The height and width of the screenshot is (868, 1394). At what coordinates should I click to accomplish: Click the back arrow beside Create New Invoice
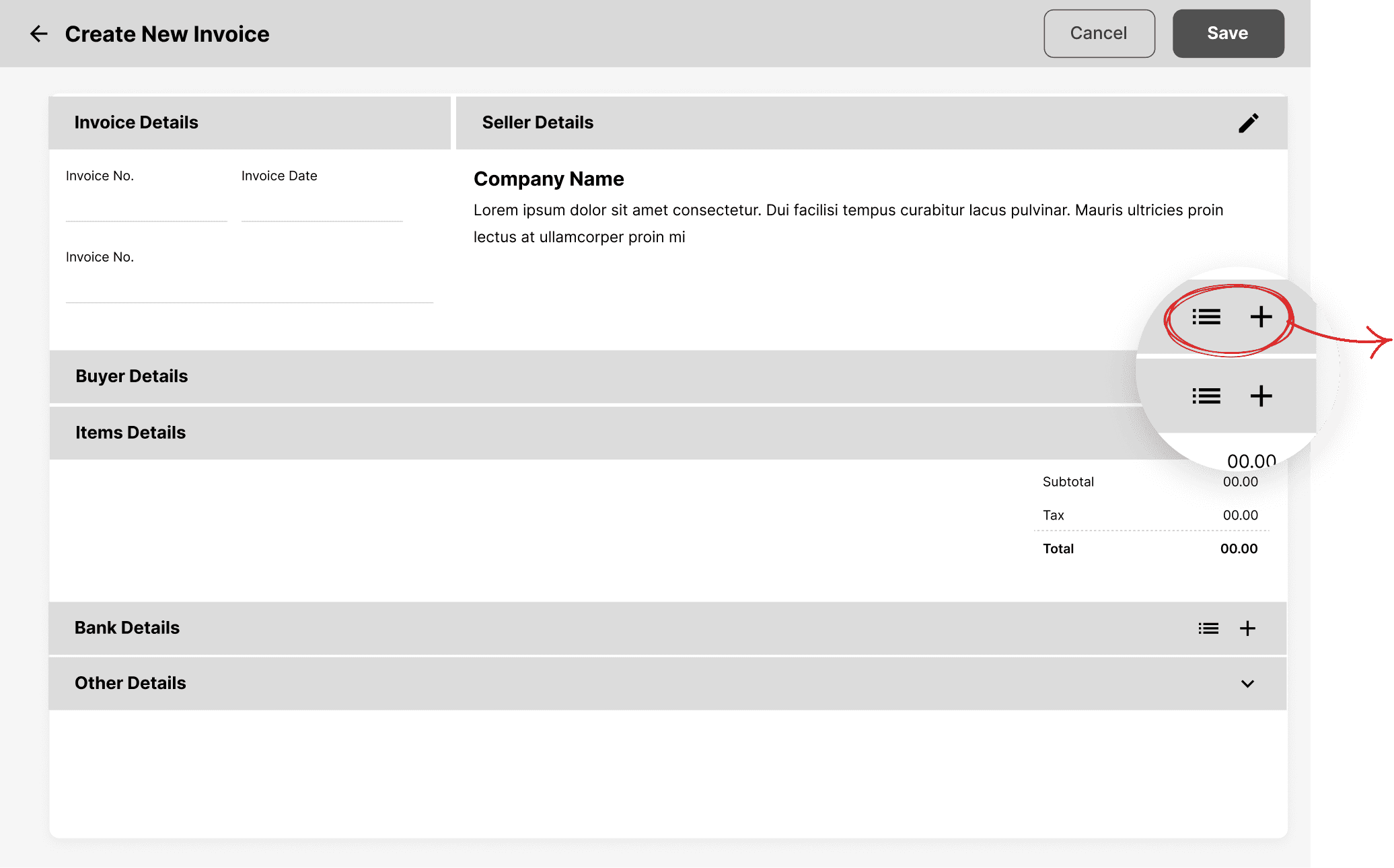(39, 34)
